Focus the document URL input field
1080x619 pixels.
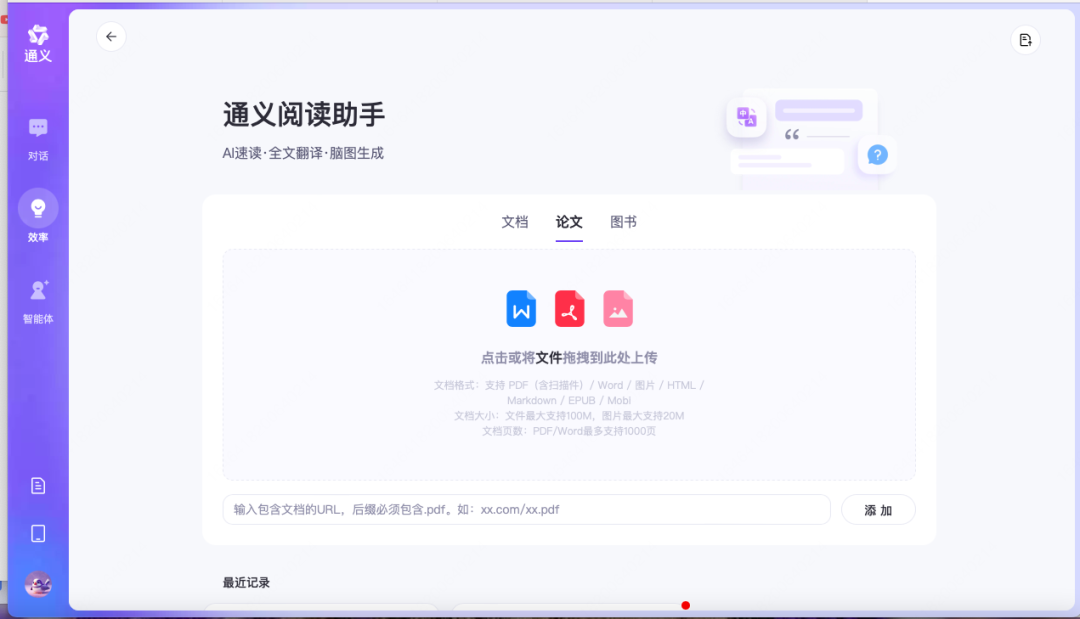coord(526,510)
